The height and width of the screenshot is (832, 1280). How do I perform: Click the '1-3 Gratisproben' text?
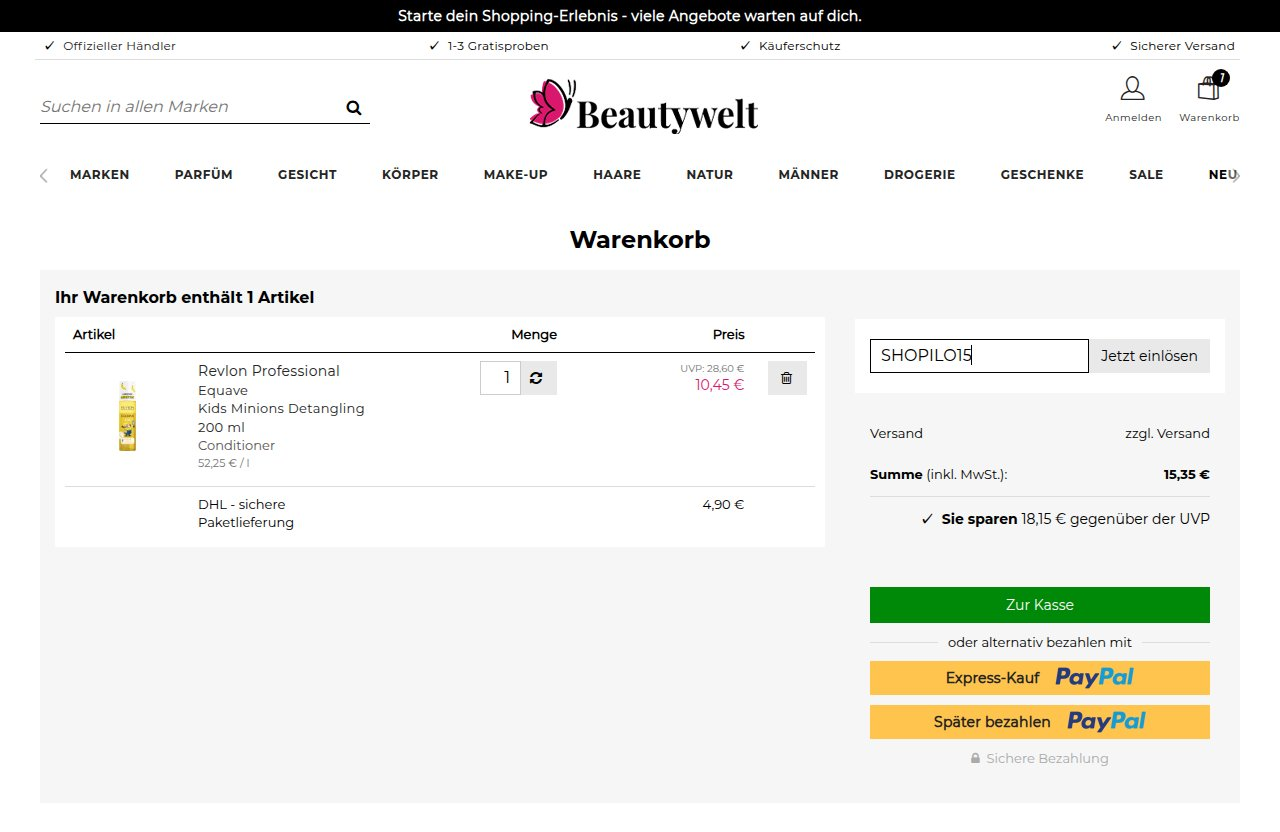click(x=498, y=46)
